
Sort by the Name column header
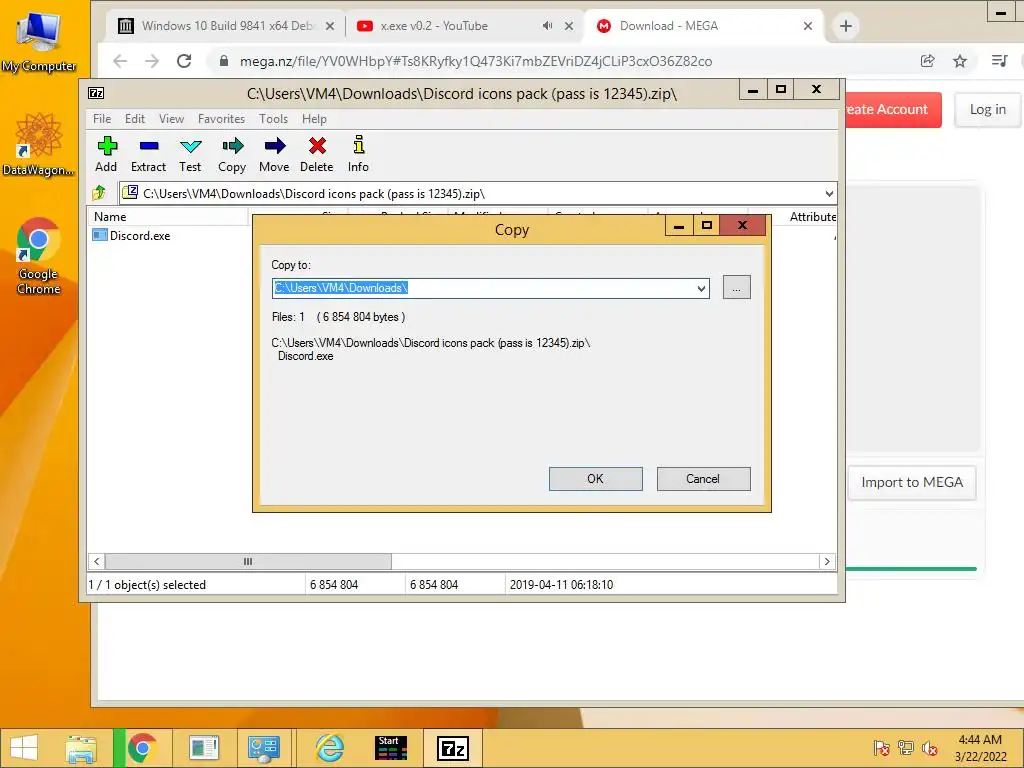point(168,217)
